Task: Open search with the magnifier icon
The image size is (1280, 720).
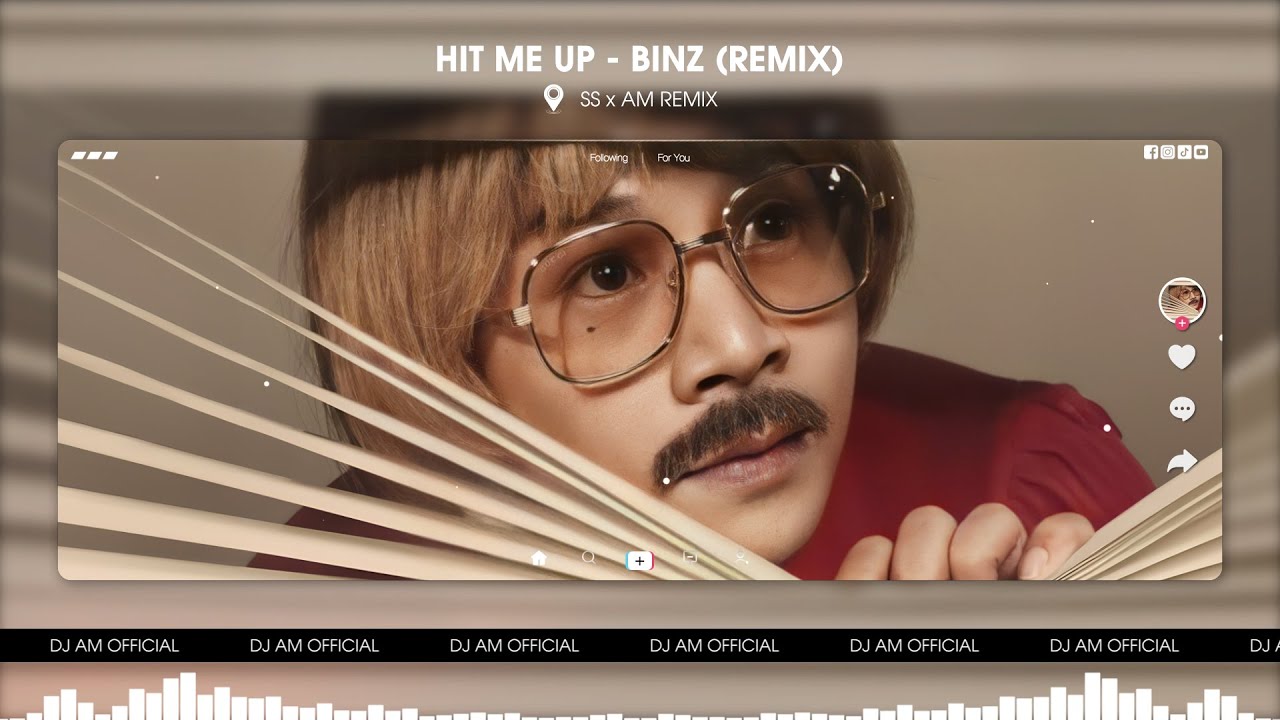Action: tap(589, 558)
